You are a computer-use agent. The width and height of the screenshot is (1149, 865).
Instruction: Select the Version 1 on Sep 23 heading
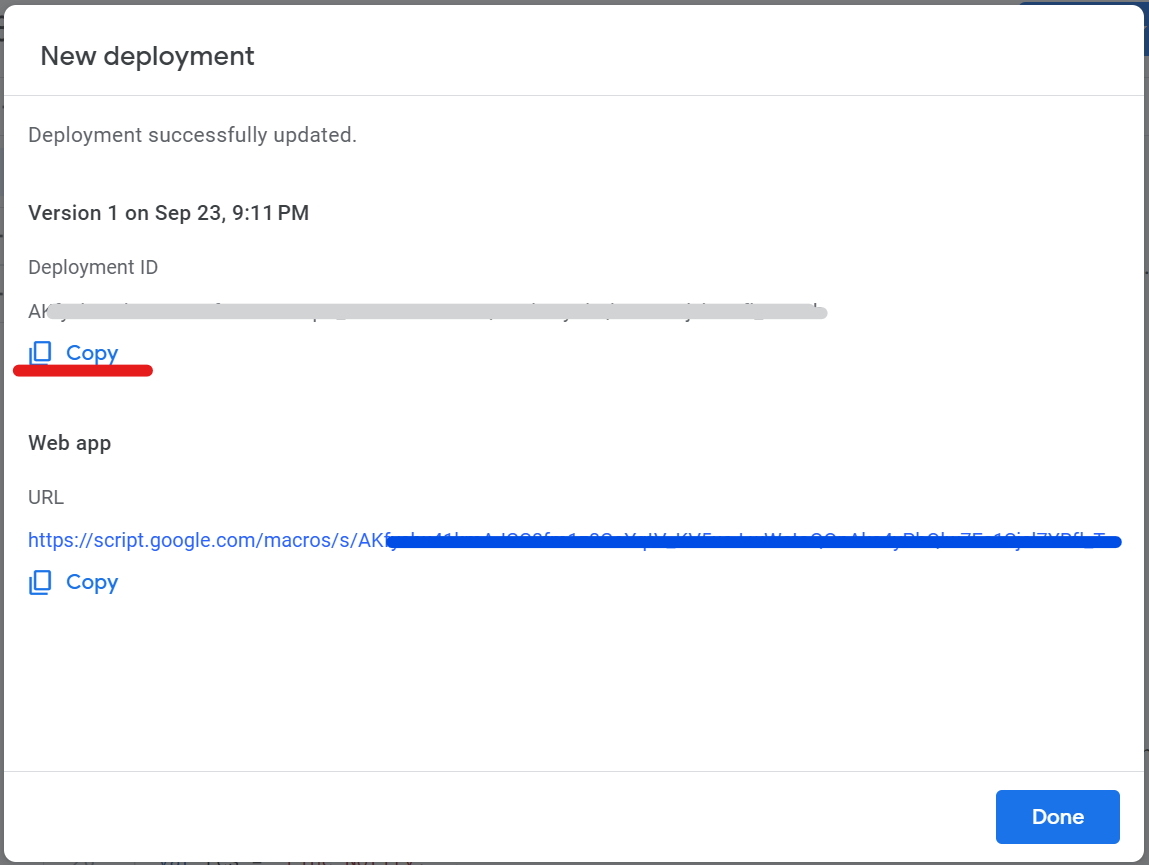point(169,213)
